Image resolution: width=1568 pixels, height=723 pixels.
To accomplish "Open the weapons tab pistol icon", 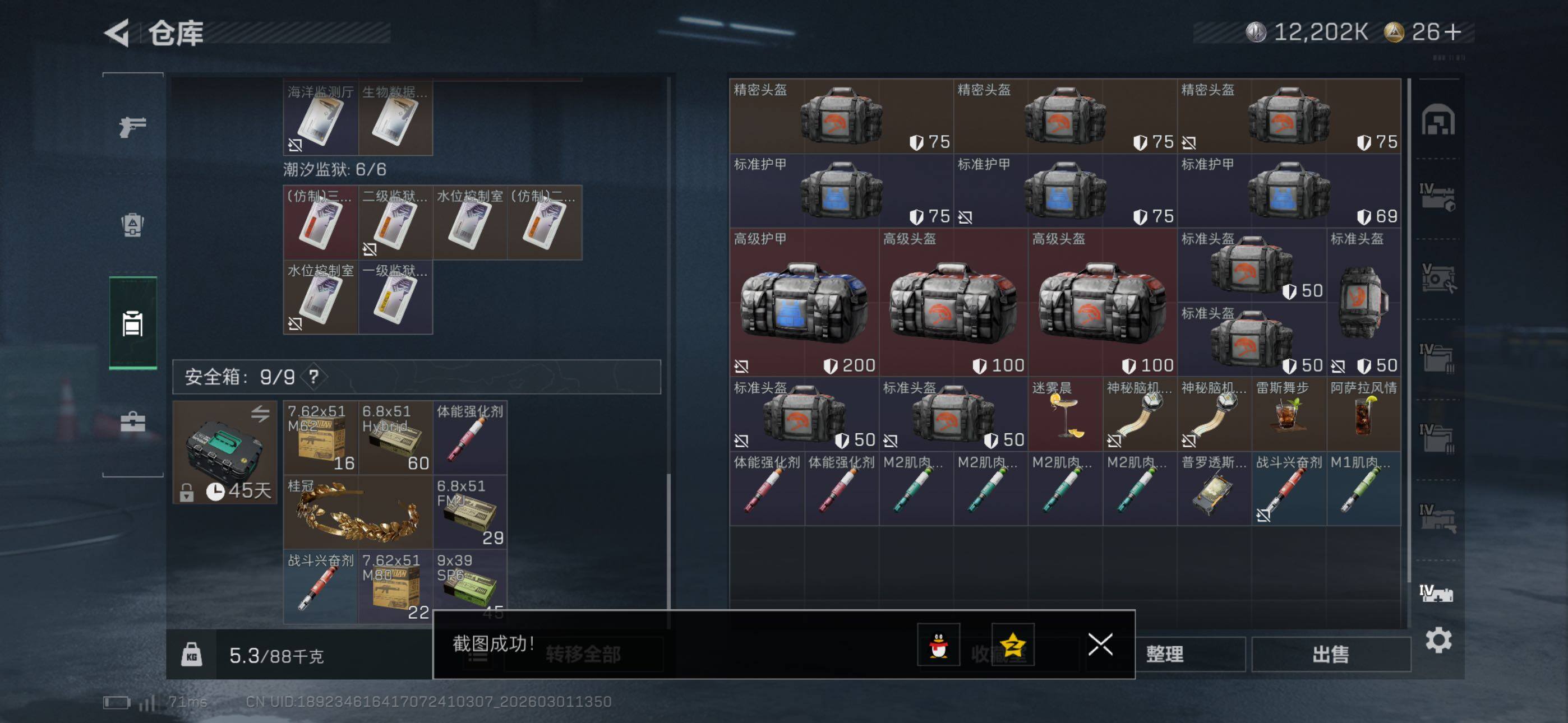I will (x=132, y=127).
